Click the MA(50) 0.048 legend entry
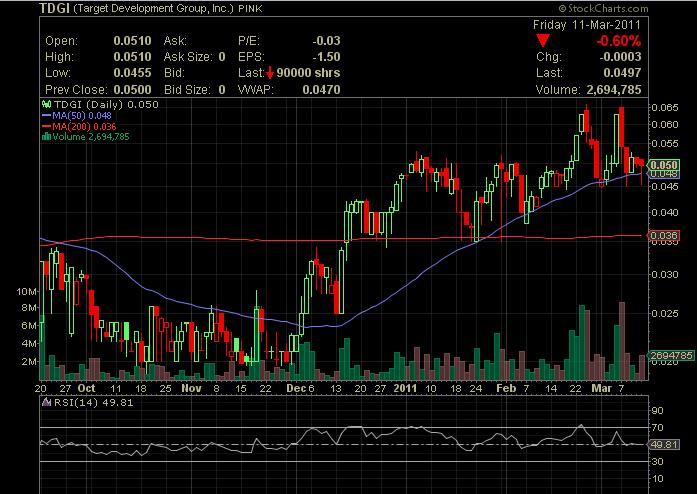The image size is (697, 494). (76, 116)
